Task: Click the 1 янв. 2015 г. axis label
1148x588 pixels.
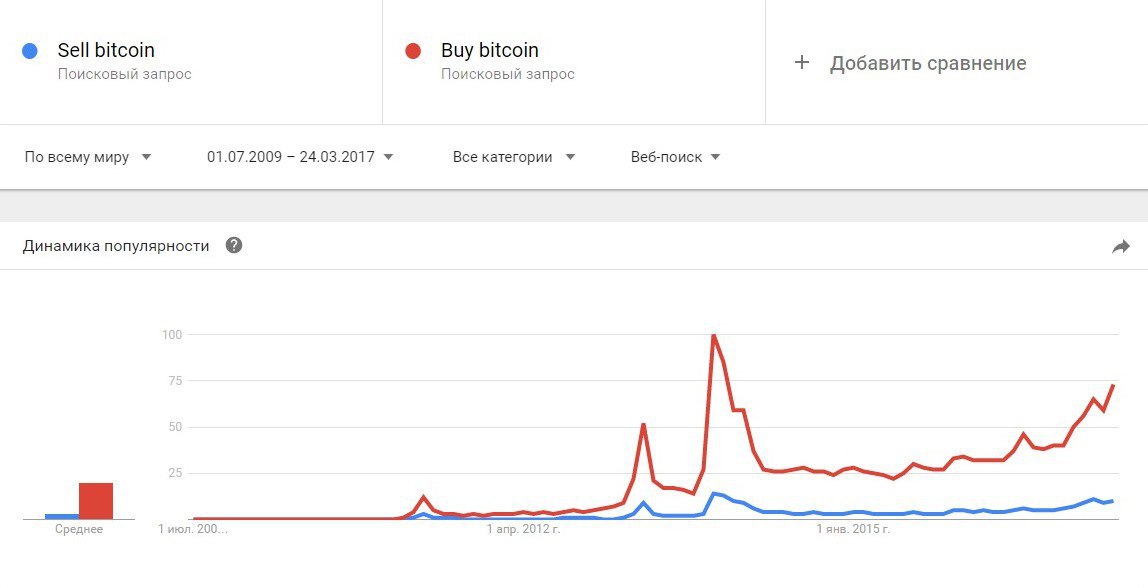Action: 854,529
